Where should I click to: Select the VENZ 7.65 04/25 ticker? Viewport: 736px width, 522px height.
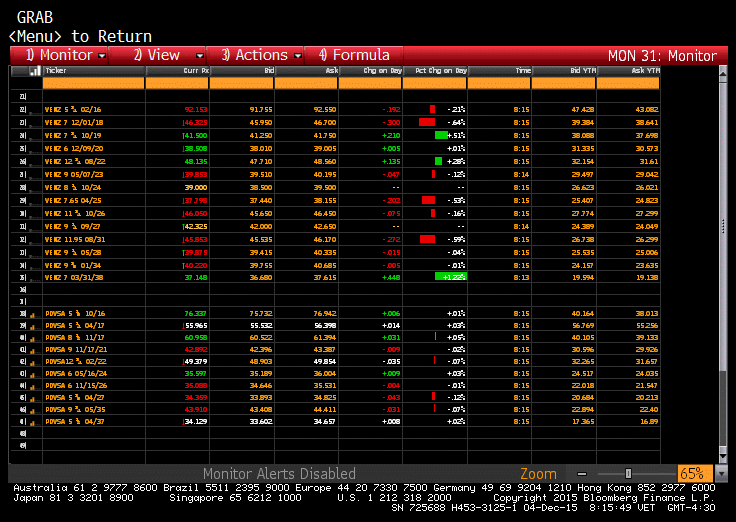click(x=73, y=200)
